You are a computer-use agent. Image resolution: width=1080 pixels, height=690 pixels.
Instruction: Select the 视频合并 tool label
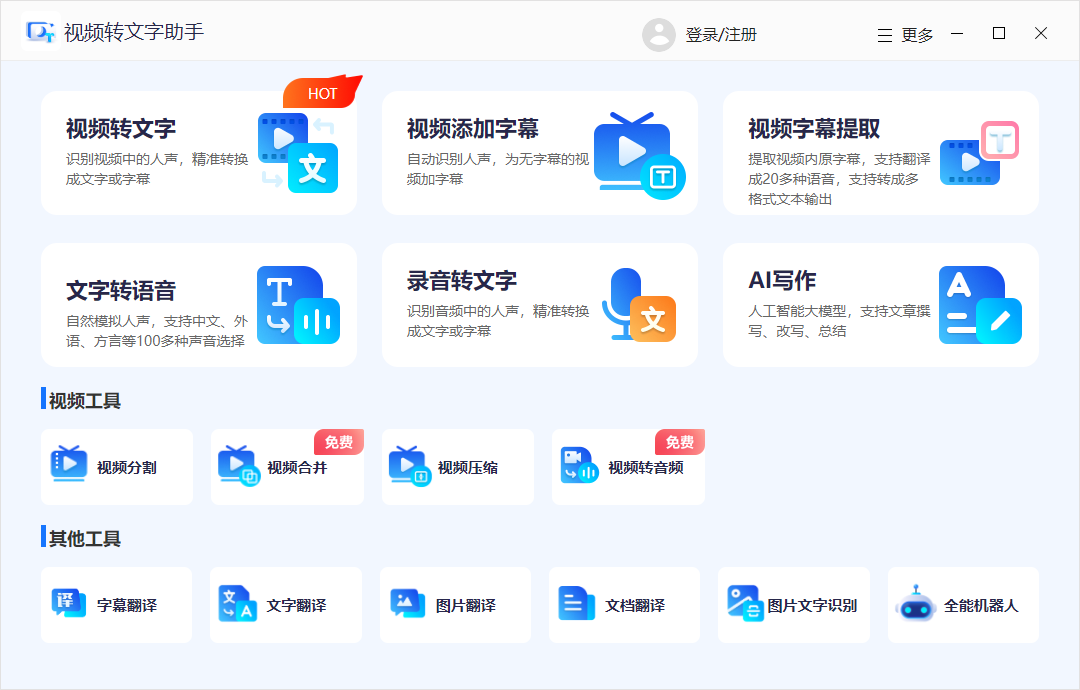coord(297,468)
